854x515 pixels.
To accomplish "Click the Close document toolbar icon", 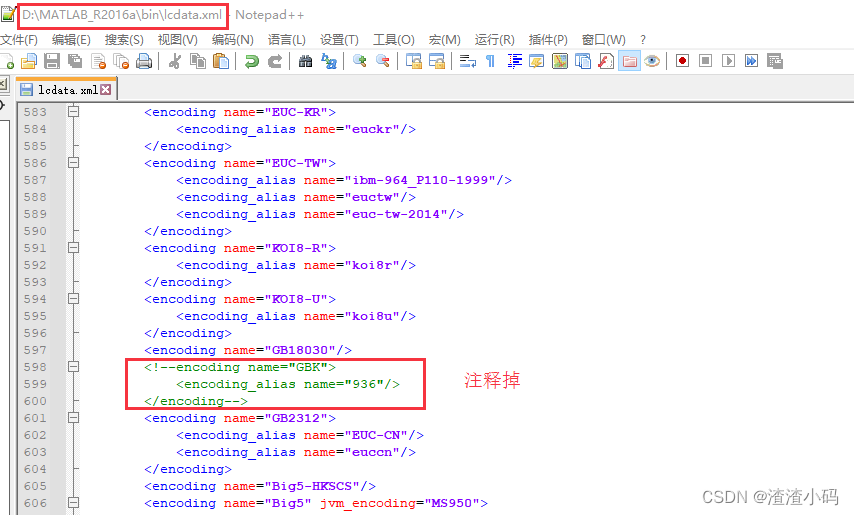I will [99, 61].
